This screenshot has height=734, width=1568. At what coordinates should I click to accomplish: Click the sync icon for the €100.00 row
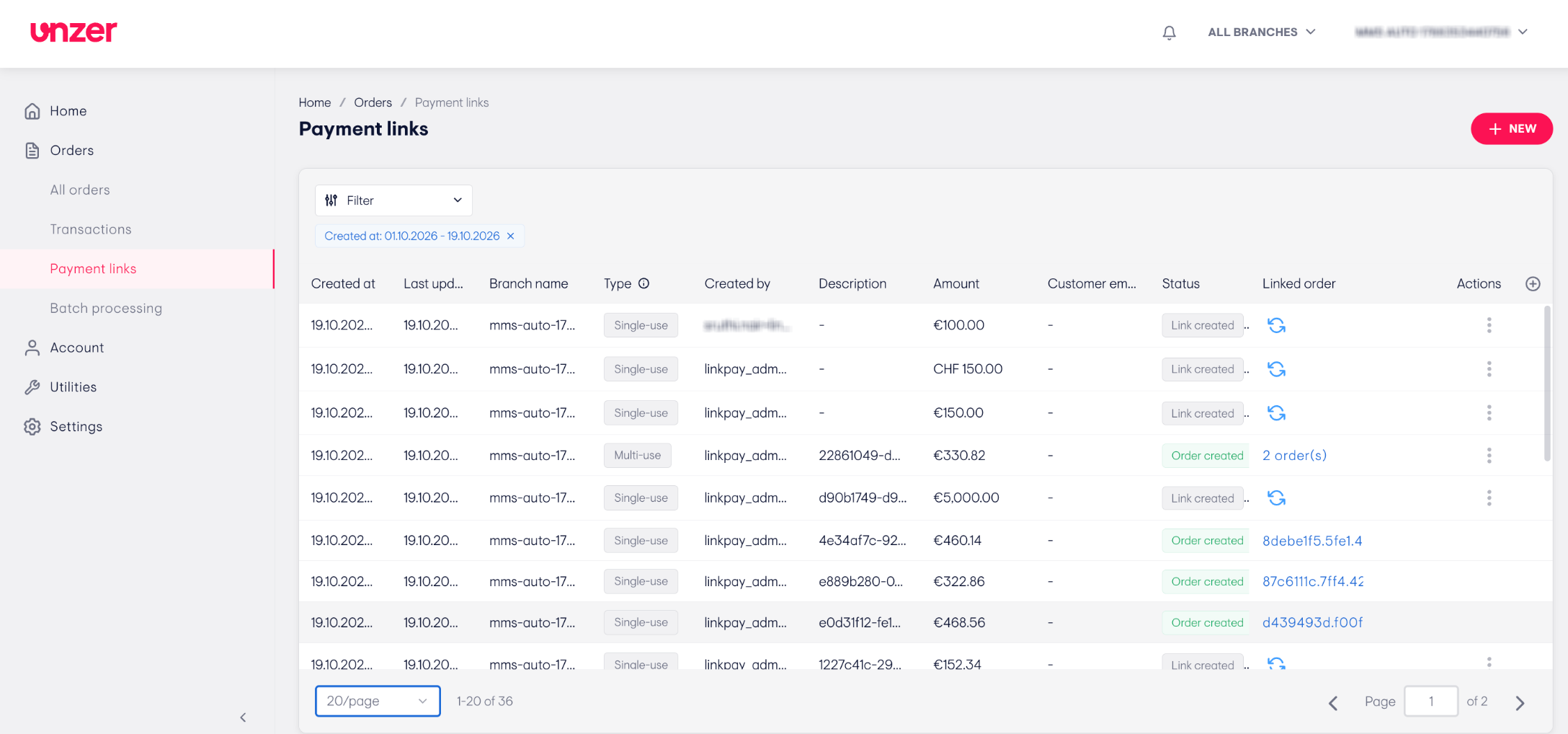coord(1276,325)
